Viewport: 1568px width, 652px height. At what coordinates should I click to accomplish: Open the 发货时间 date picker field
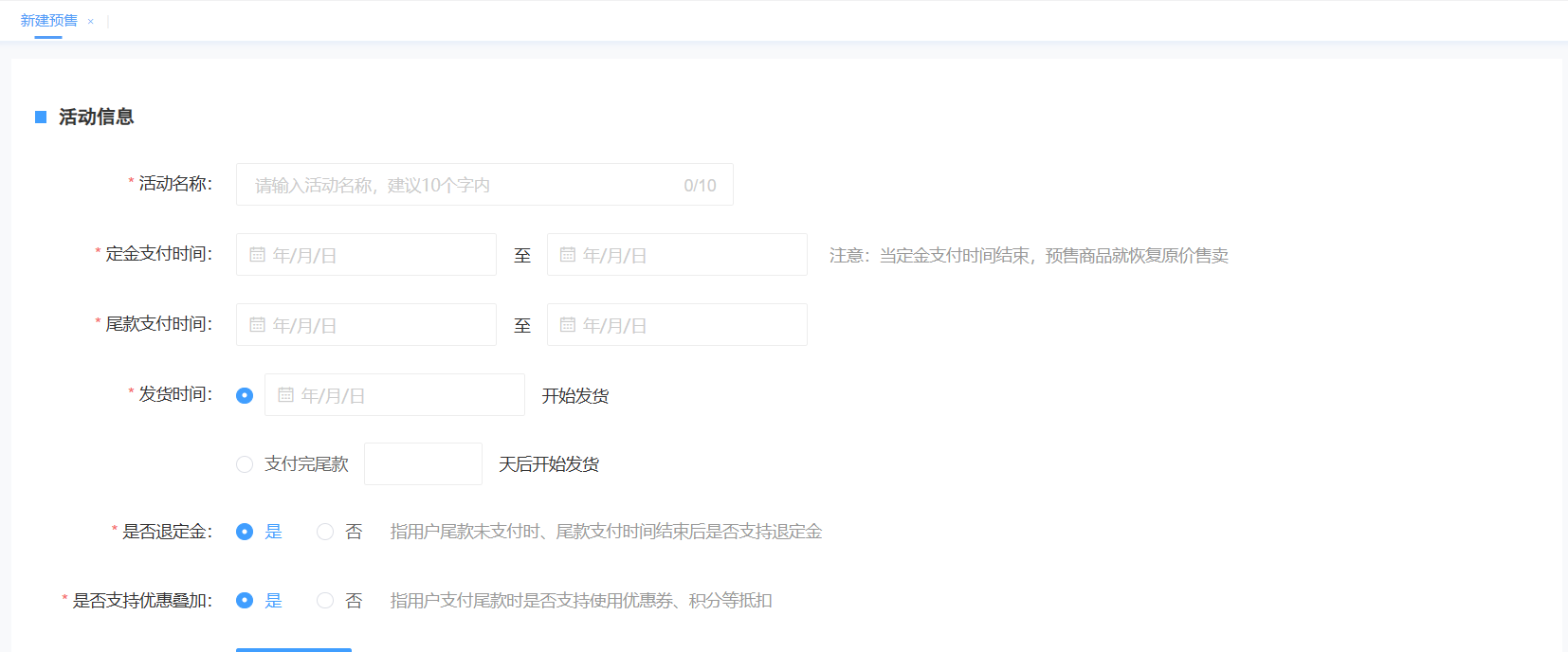(x=408, y=395)
